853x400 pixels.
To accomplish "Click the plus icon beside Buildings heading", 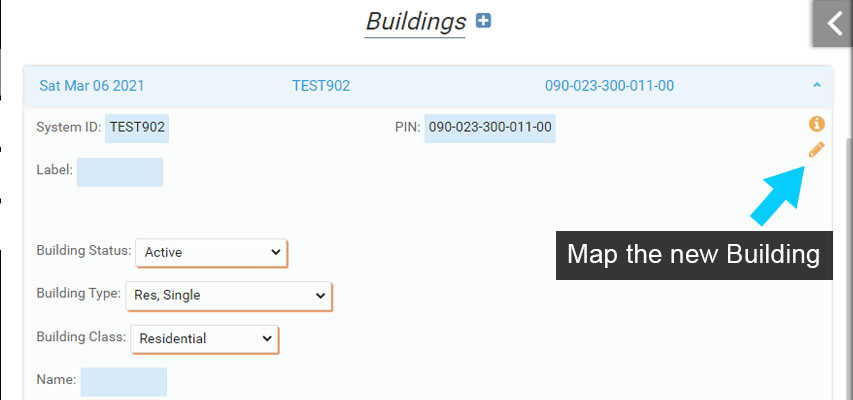I will click(x=484, y=20).
